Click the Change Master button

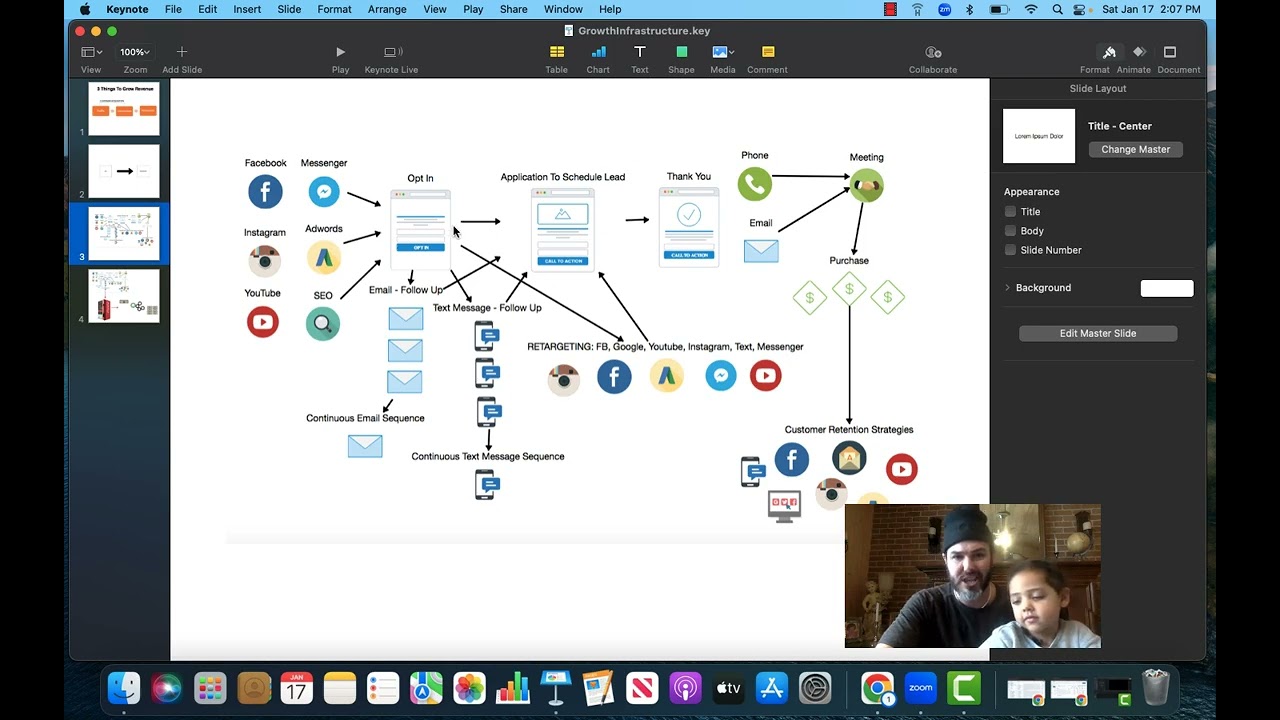1135,149
